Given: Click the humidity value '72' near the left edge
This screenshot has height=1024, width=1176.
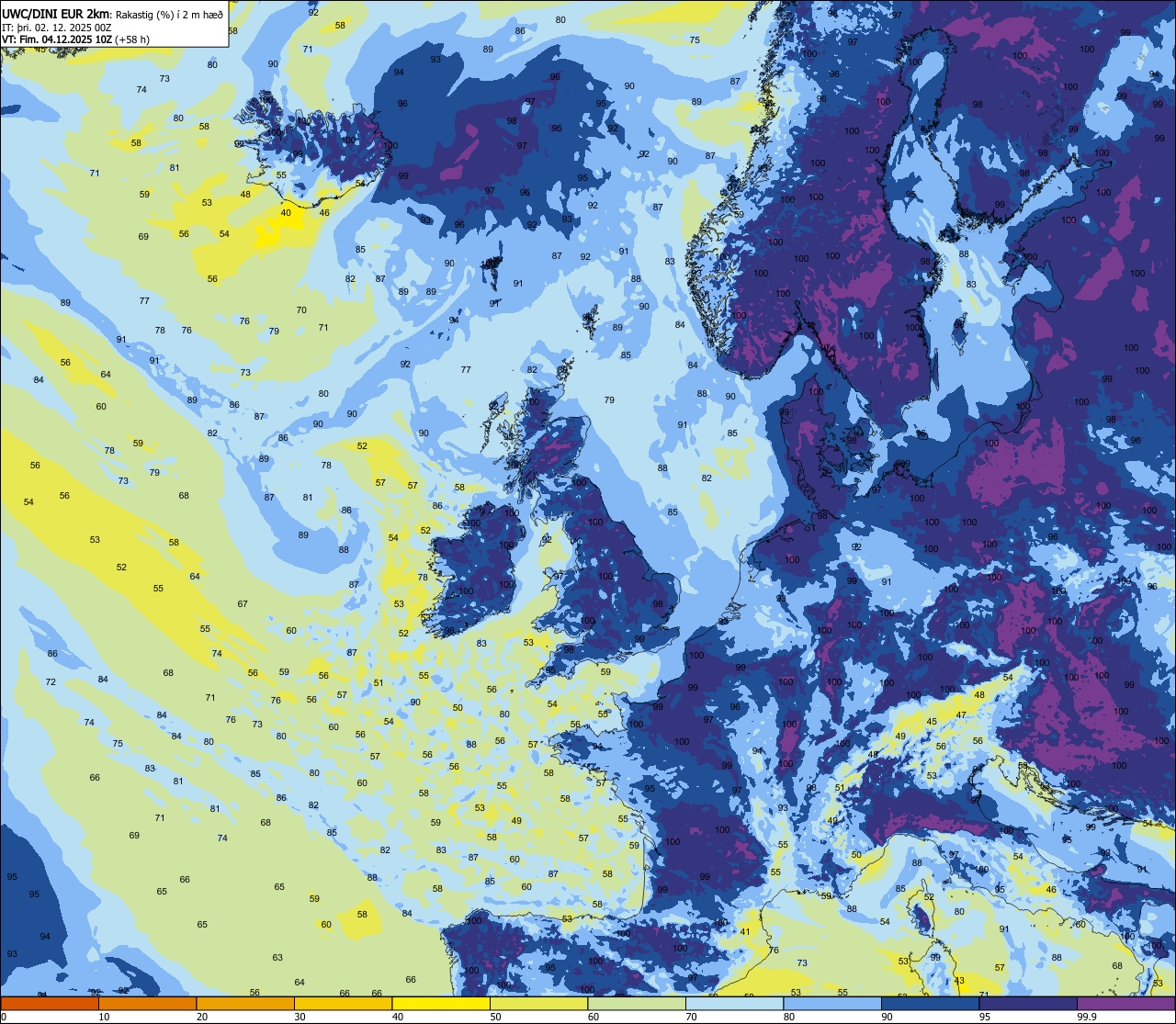Looking at the screenshot, I should [51, 682].
